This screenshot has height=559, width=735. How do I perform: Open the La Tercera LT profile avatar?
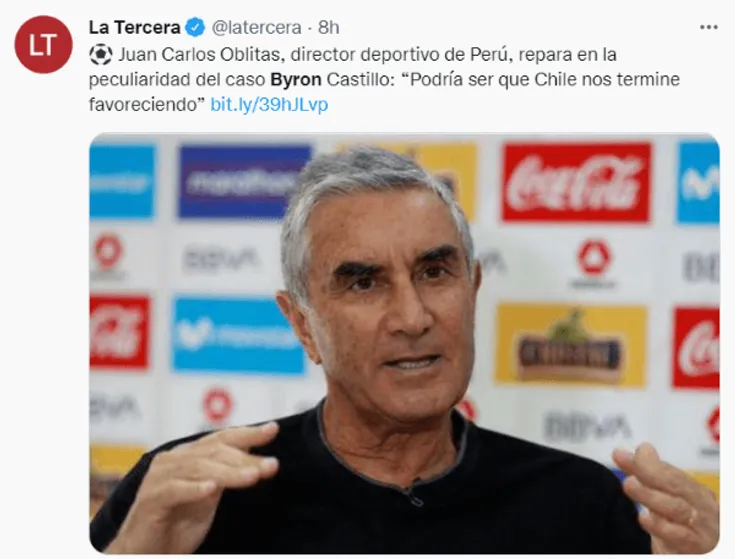coord(43,45)
